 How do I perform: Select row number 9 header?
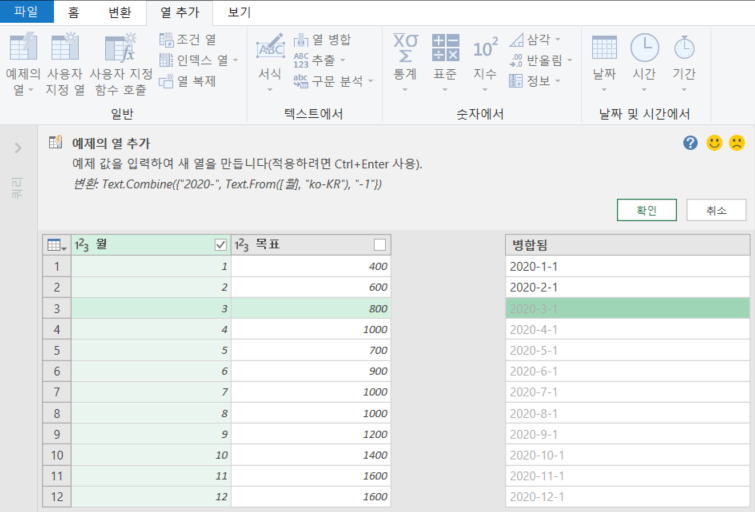pyautogui.click(x=57, y=434)
